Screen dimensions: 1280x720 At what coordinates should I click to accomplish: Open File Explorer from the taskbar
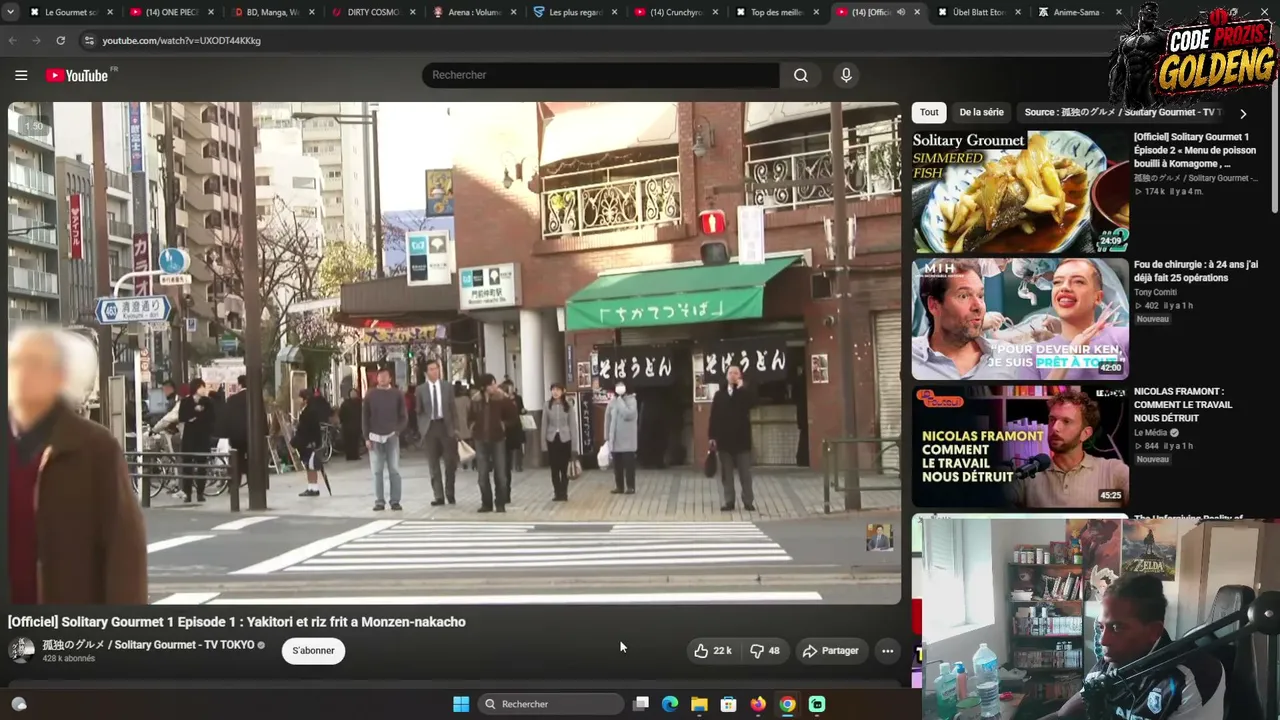(700, 704)
